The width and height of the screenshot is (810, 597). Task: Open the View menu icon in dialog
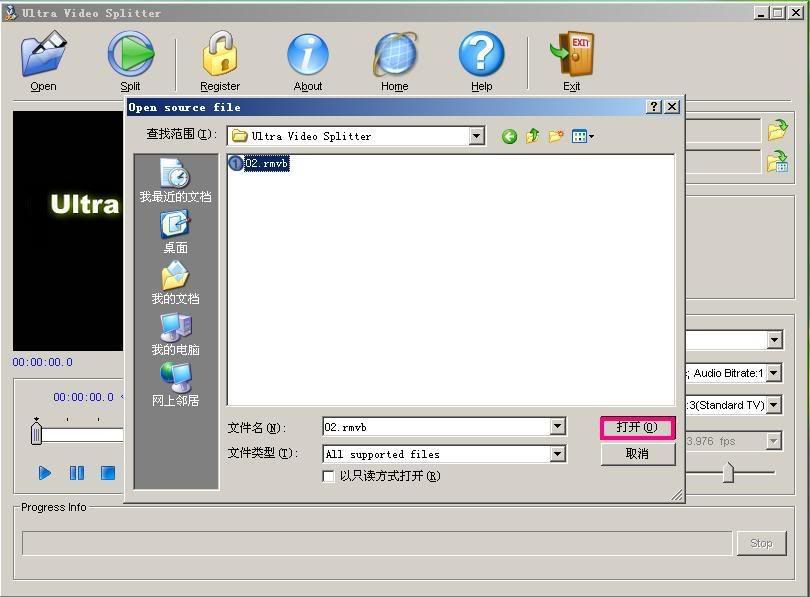point(583,136)
